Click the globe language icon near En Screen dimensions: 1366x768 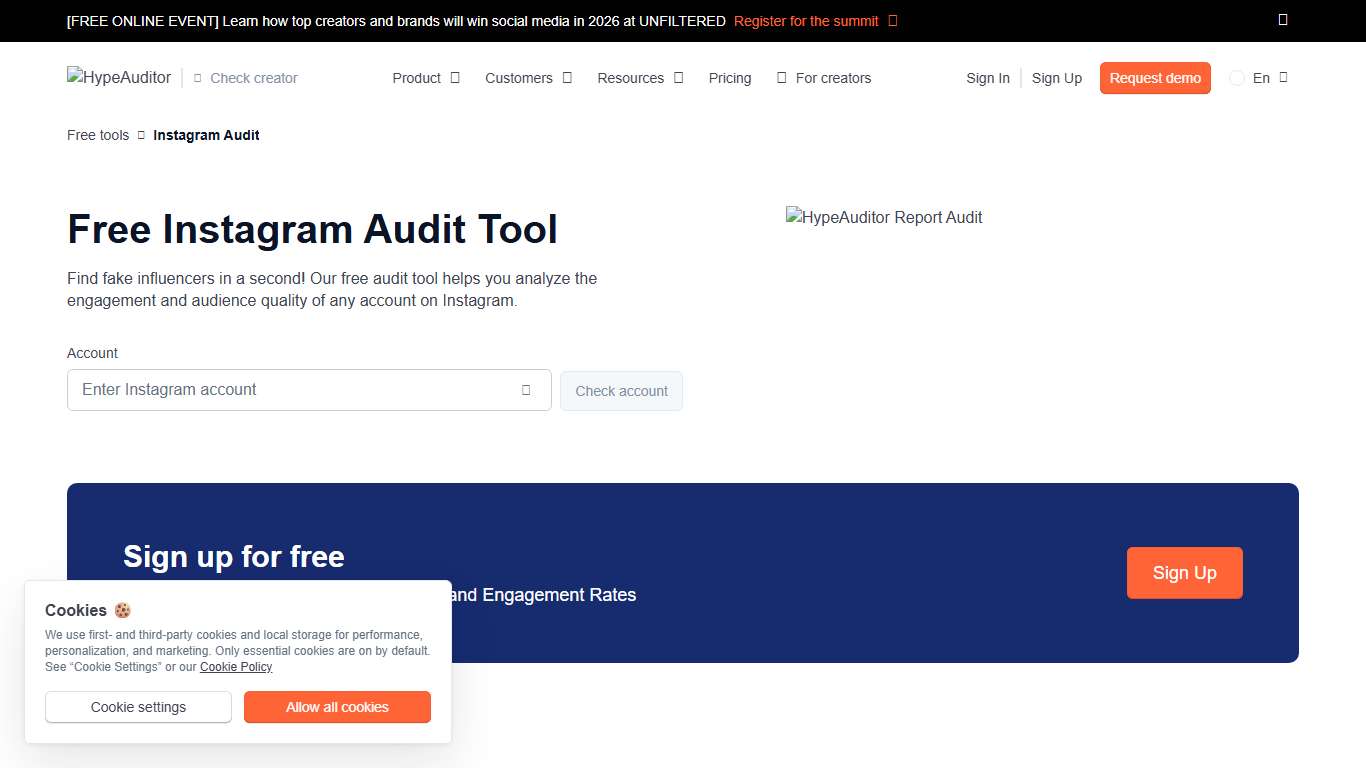click(x=1236, y=78)
